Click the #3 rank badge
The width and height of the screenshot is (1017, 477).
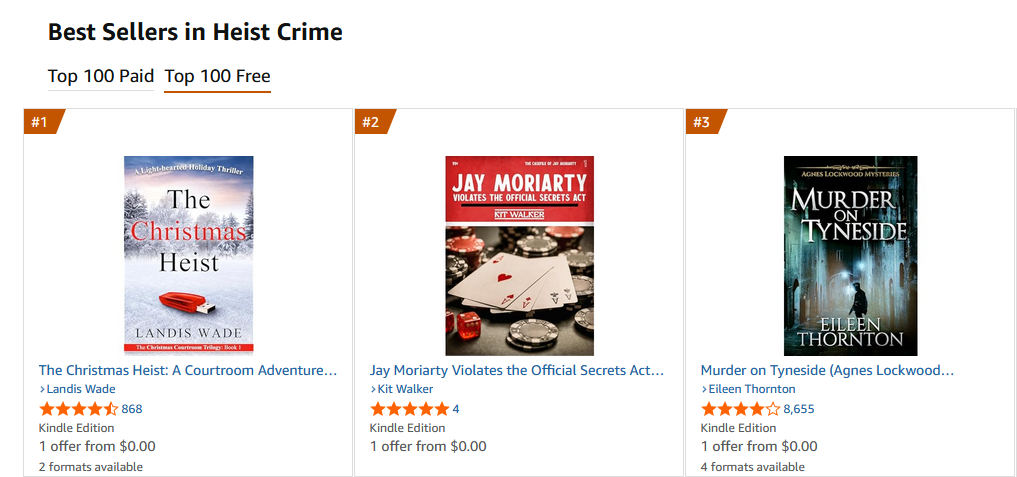[x=703, y=122]
